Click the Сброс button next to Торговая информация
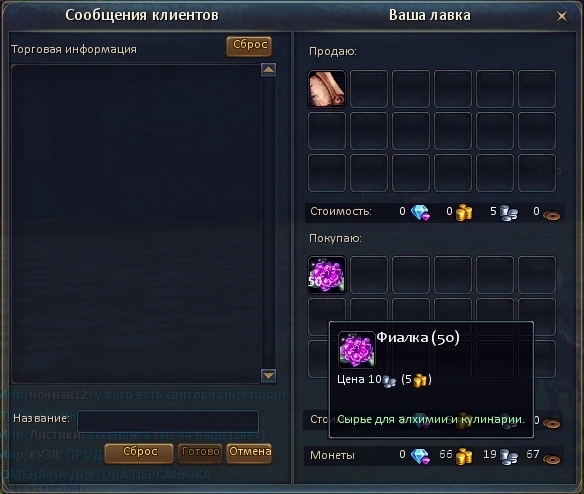 [x=249, y=46]
